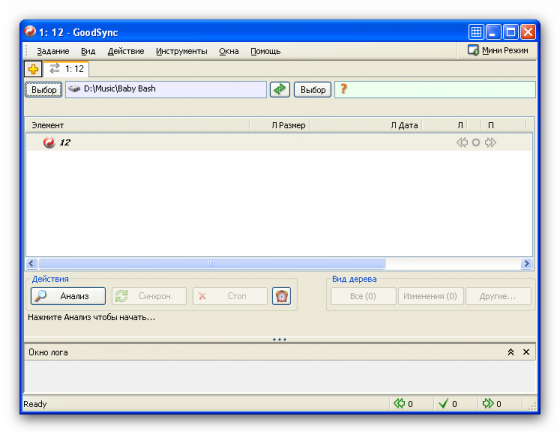Click the green sync direction arrows icon
This screenshot has width=560, height=434.
(280, 89)
